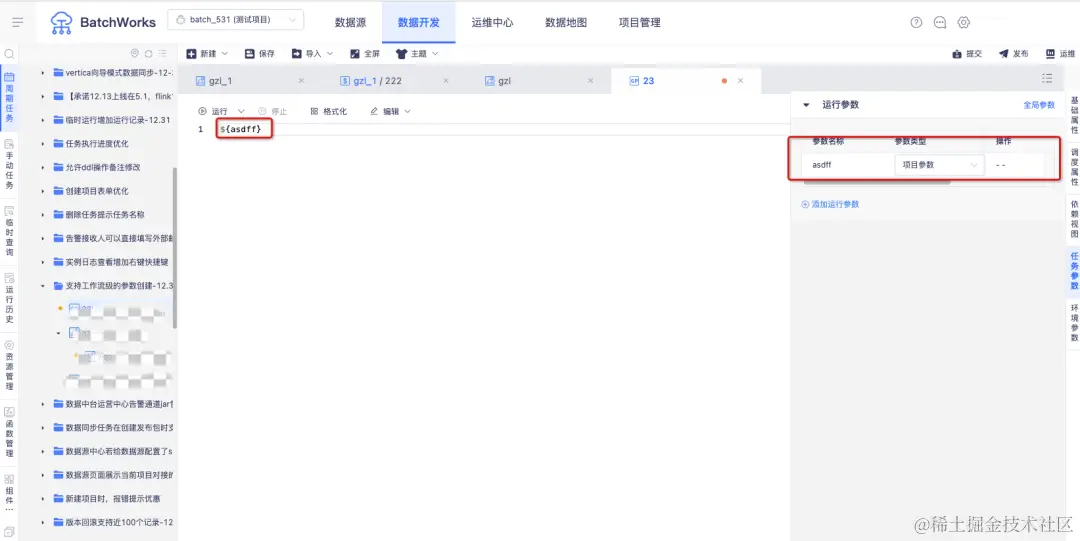Open 环境参数 side tab on right
Viewport: 1080px width, 541px height.
click(x=1074, y=323)
